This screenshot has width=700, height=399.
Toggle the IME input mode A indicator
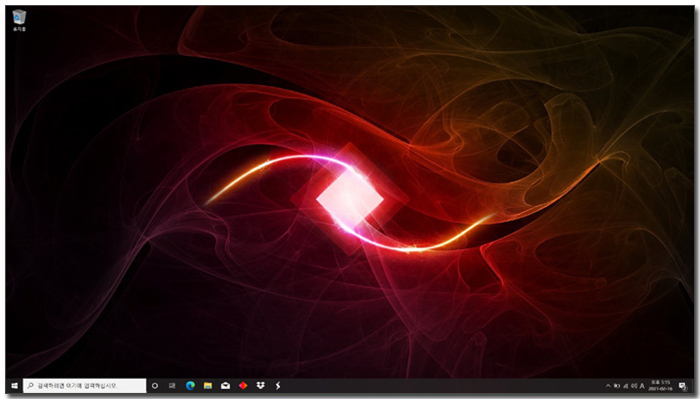(642, 386)
